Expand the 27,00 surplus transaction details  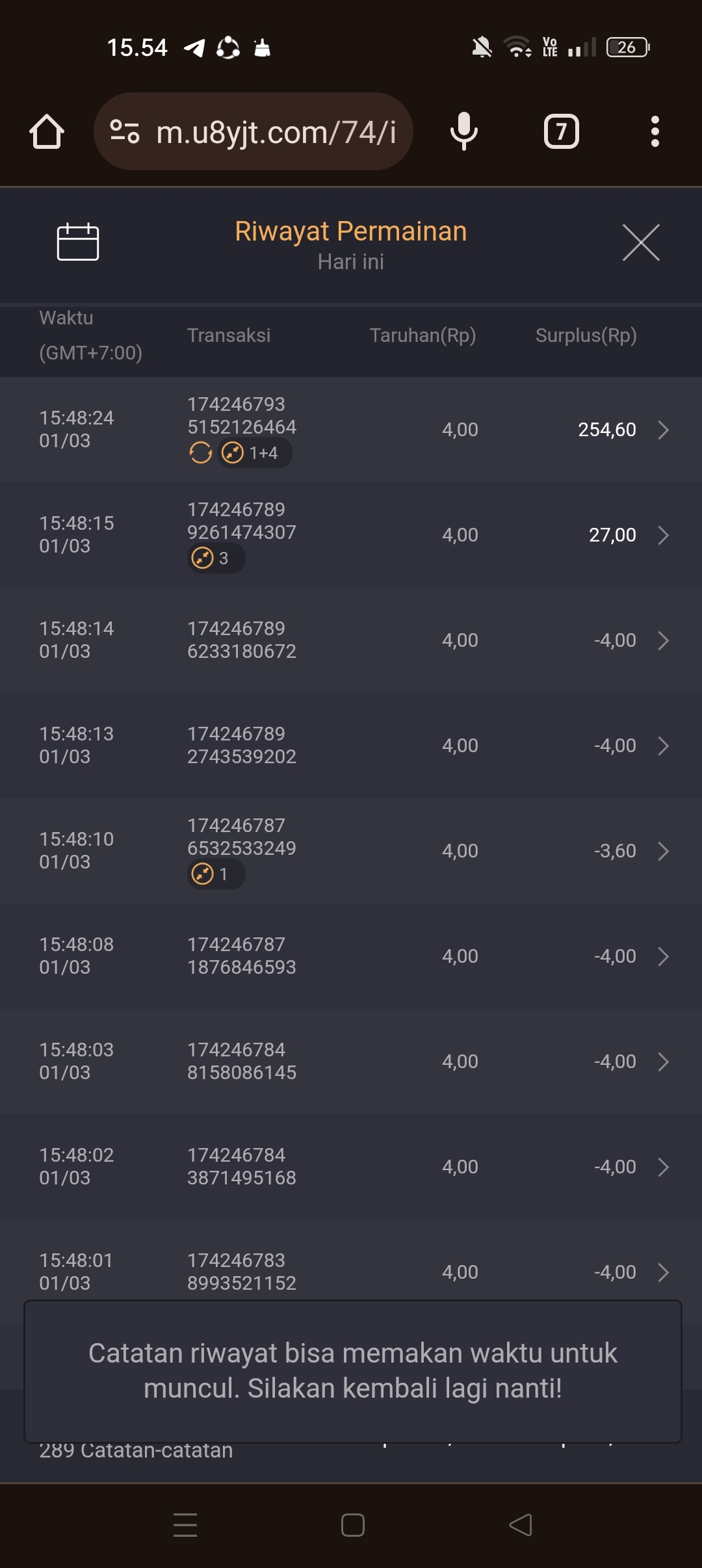tap(663, 535)
